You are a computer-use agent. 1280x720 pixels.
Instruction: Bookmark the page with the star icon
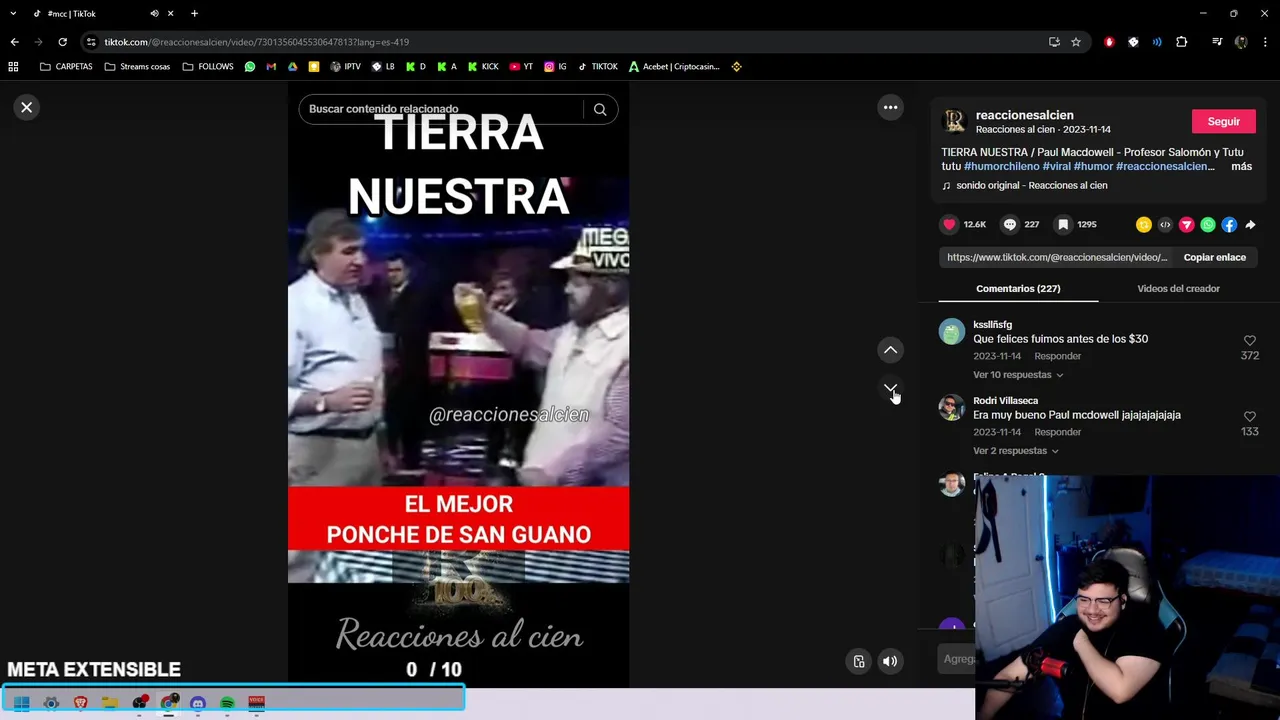1076,42
